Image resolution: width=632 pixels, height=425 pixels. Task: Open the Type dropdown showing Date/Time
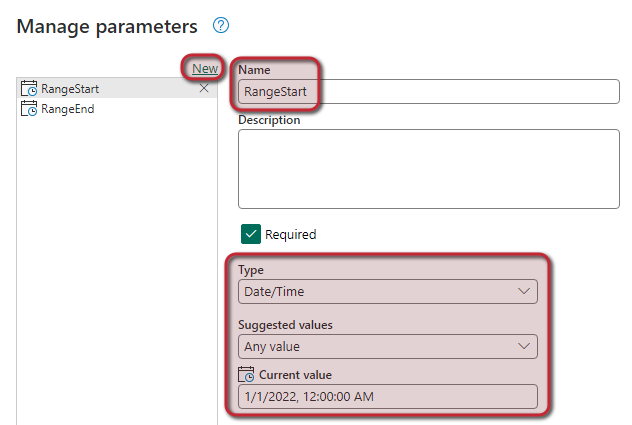point(388,292)
